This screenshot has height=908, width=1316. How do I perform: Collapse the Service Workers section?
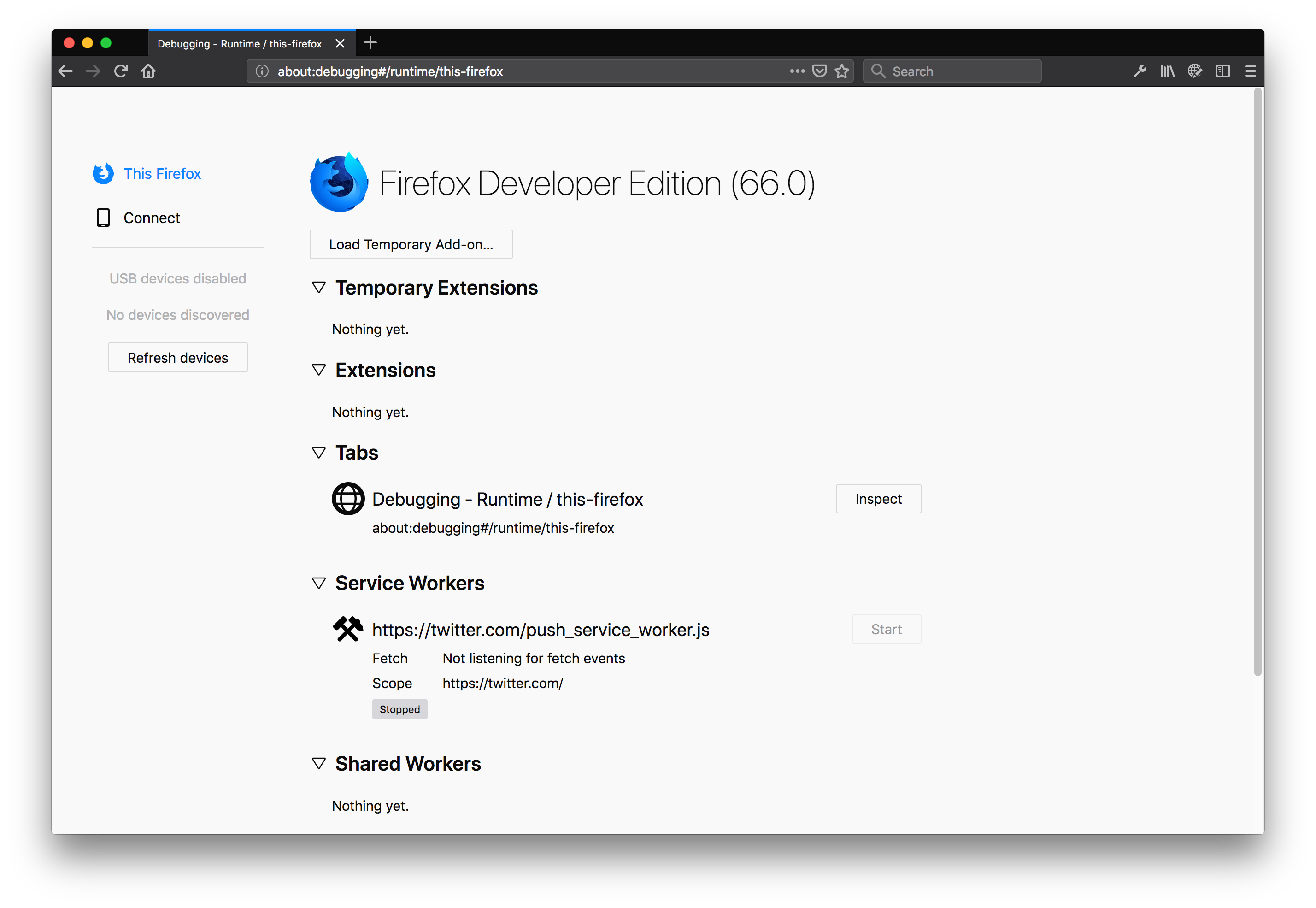tap(319, 583)
